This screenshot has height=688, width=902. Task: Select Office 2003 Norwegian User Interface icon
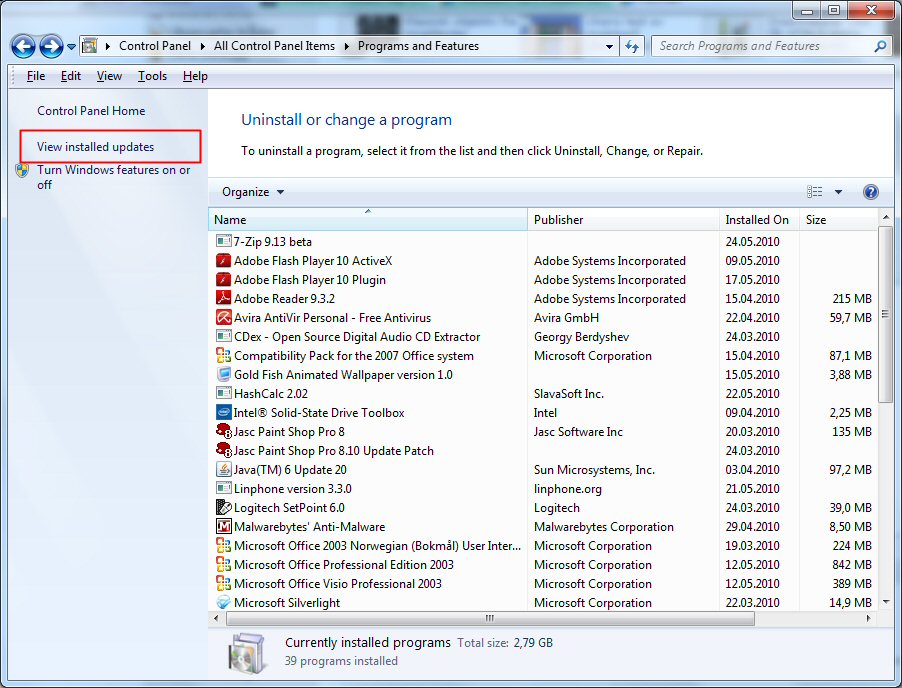coord(223,545)
